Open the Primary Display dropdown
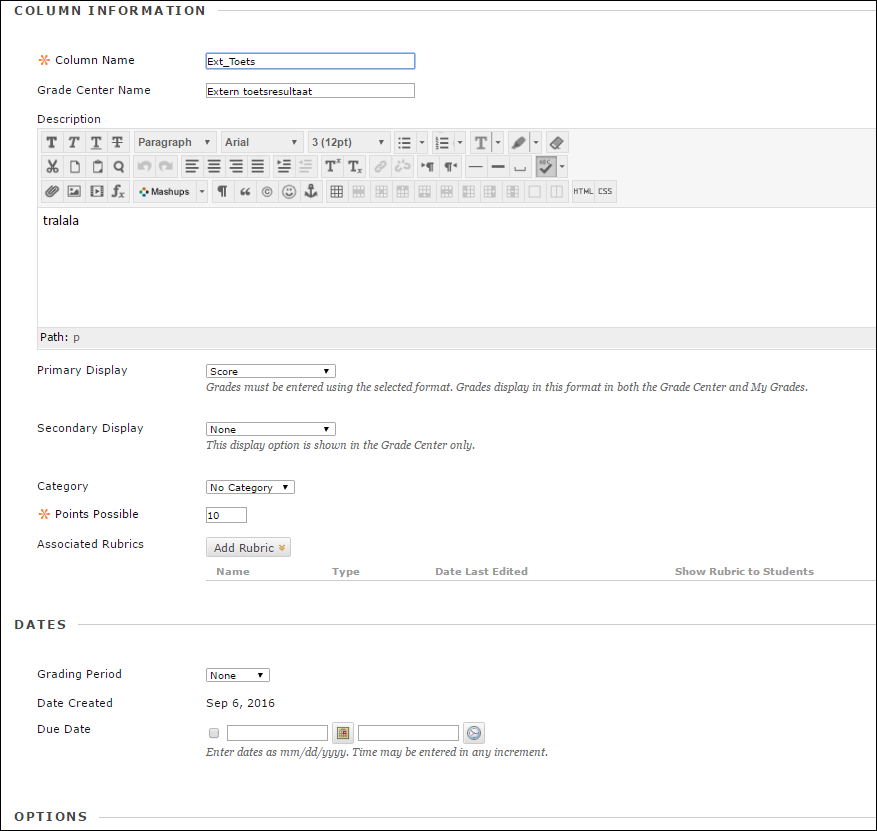The image size is (877, 831). pos(270,371)
